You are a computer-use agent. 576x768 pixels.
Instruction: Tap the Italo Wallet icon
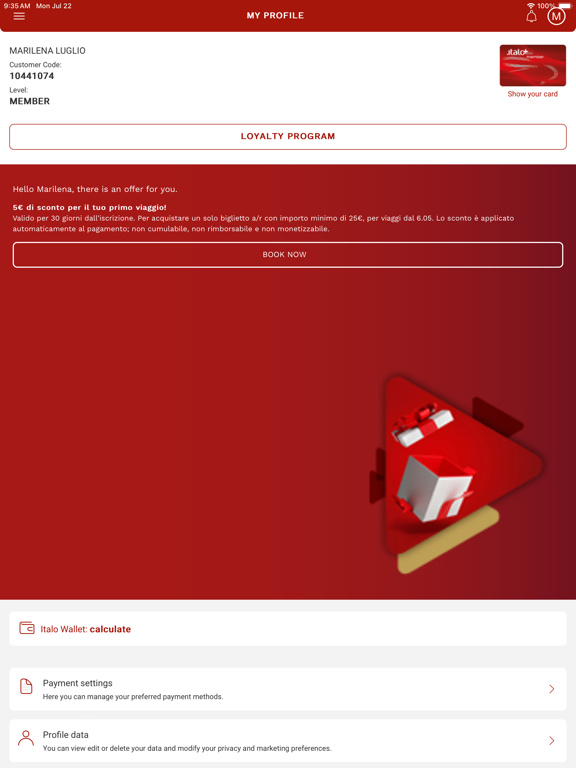26,628
